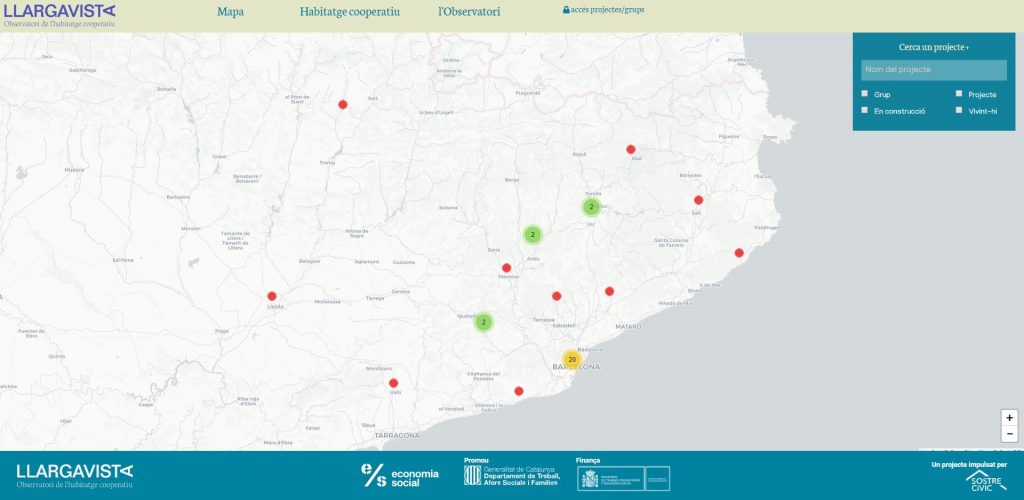
Task: Open the Mapa menu item
Action: [x=230, y=12]
